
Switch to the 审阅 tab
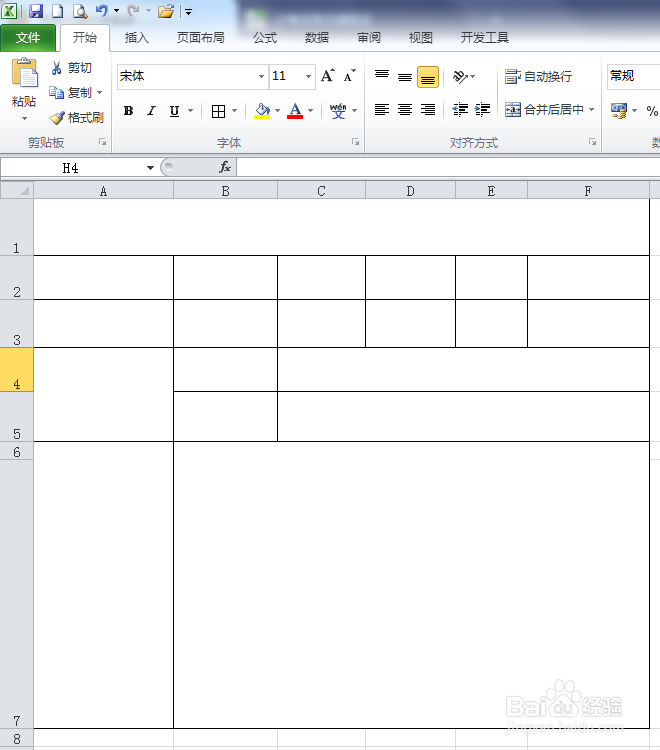point(369,38)
